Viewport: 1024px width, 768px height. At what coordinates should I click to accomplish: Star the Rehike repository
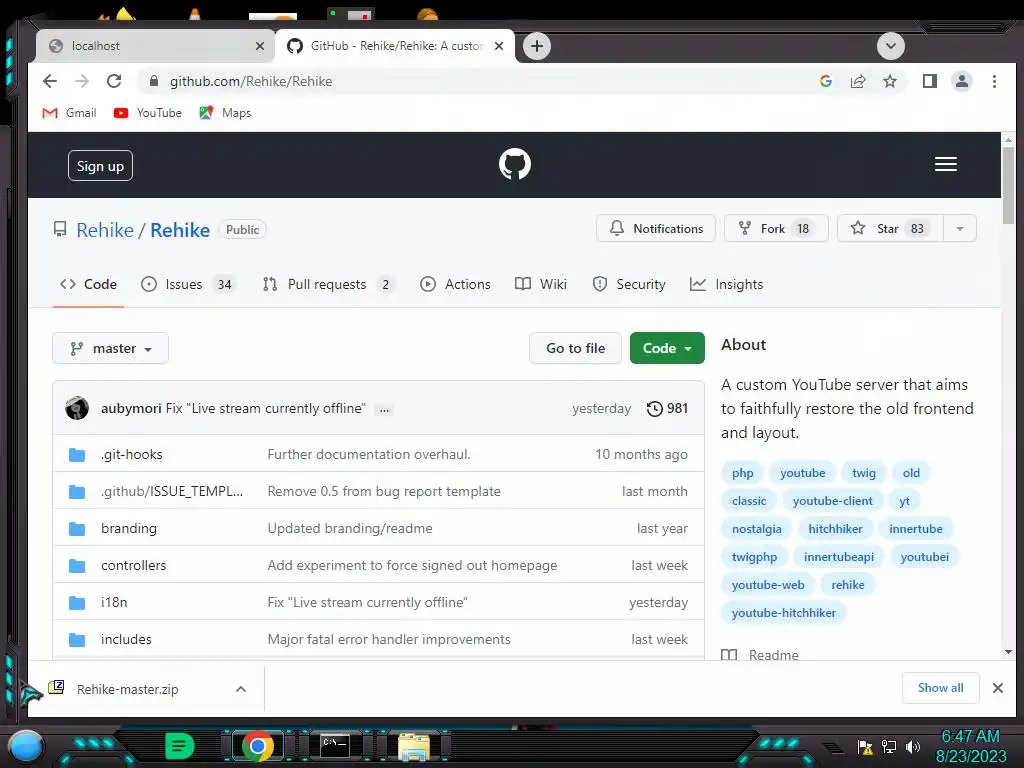click(890, 229)
